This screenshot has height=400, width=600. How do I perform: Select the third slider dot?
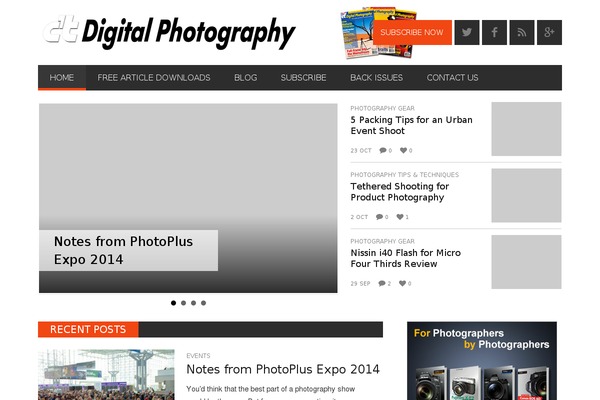[x=194, y=303]
